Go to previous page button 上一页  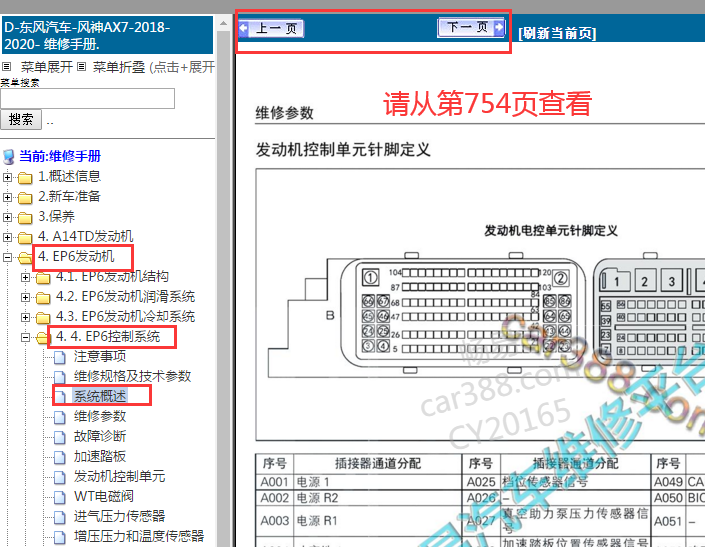pyautogui.click(x=271, y=28)
